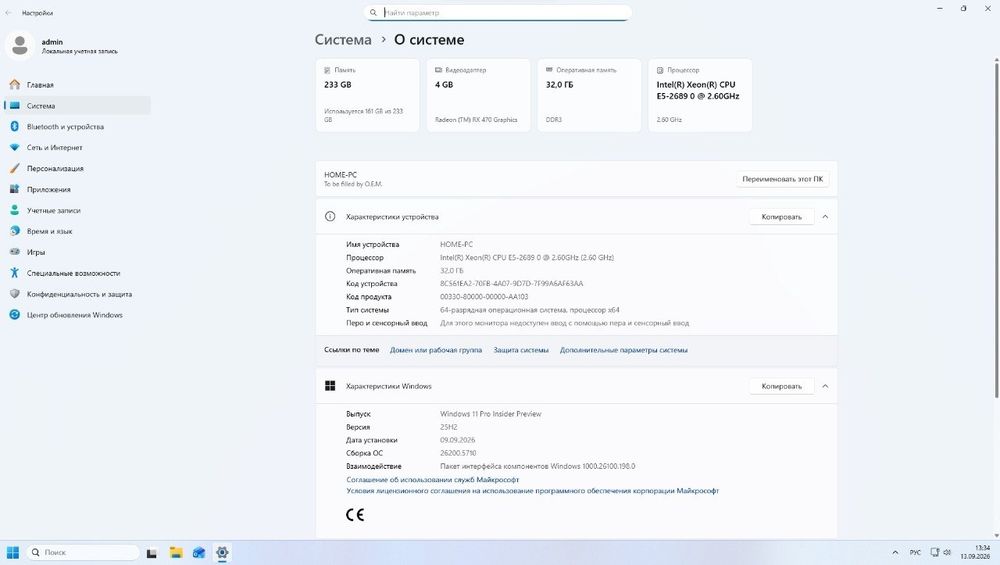Screen dimensions: 1000x565
Task: Open Игры in the sidebar
Action: click(77, 252)
